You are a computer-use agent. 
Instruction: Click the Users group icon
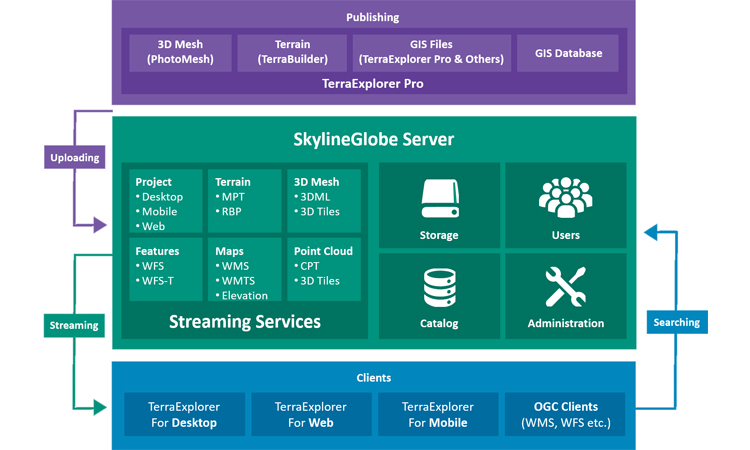pyautogui.click(x=565, y=198)
